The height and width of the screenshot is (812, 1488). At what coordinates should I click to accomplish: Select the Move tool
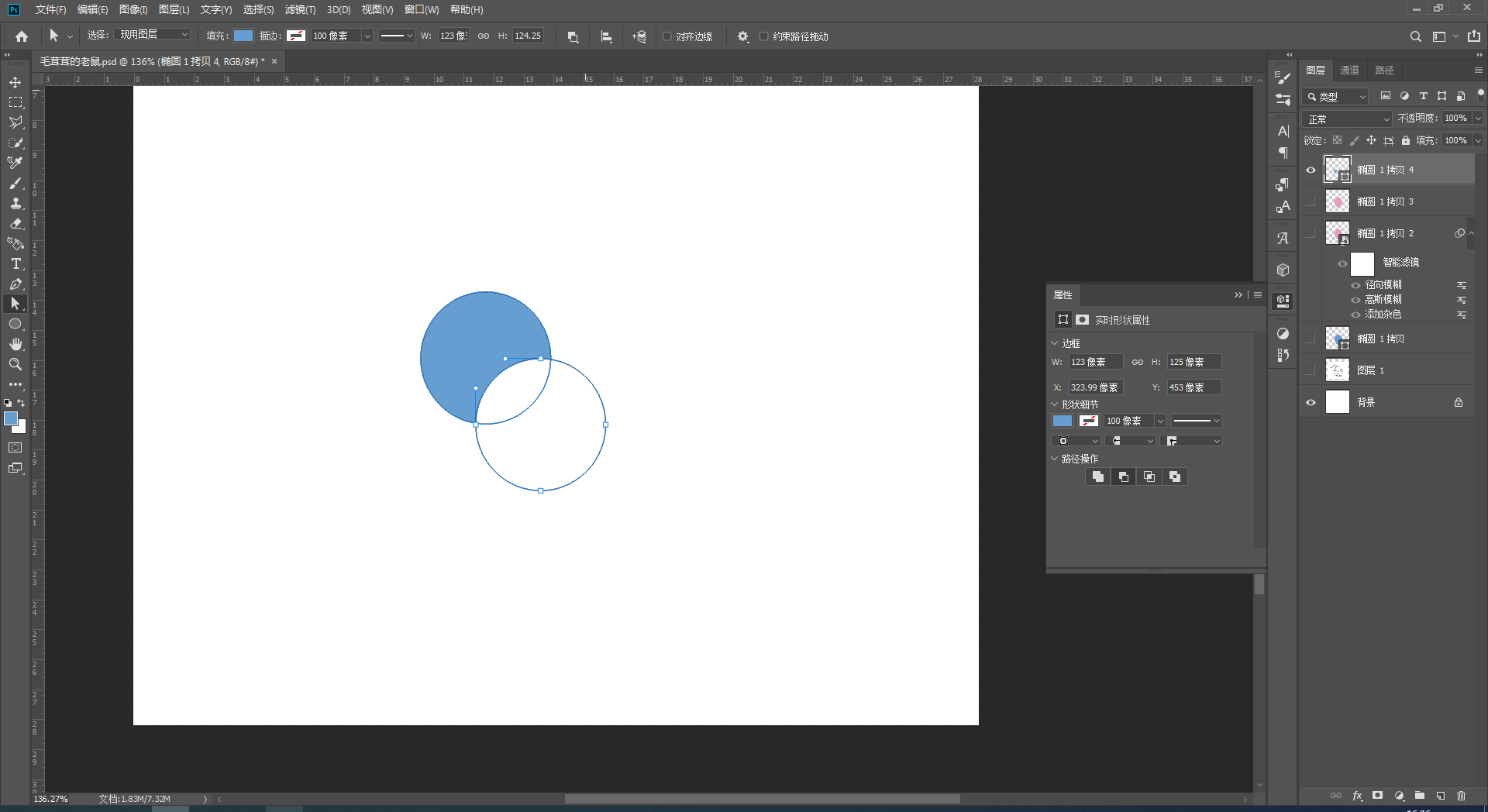click(x=15, y=82)
